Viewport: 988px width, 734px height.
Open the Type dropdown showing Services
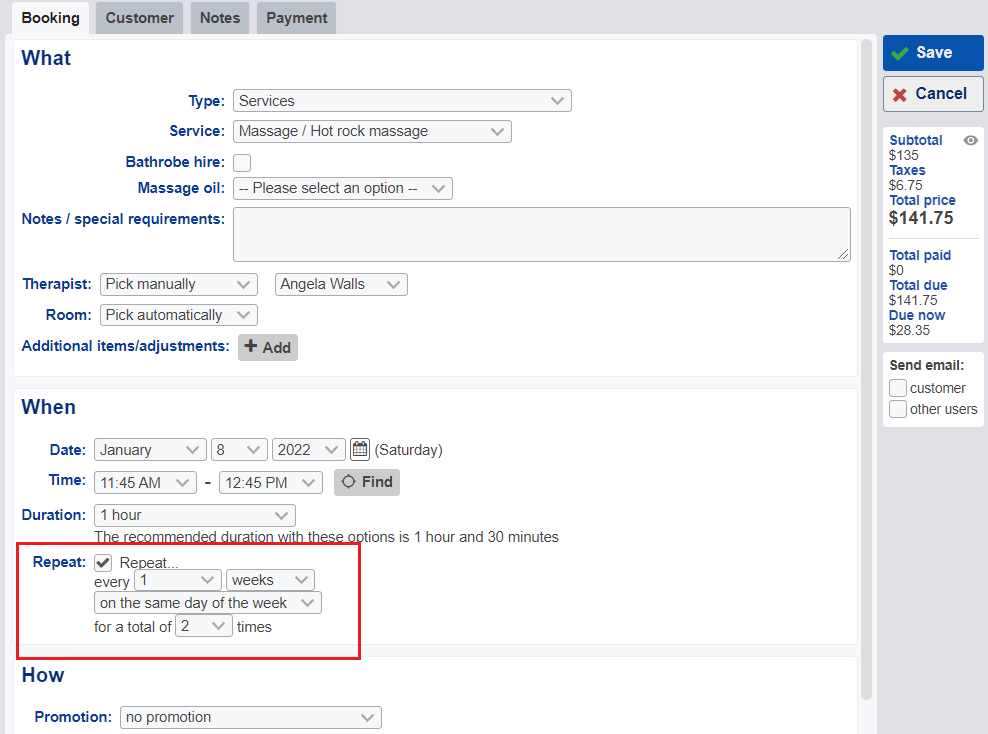[x=402, y=101]
